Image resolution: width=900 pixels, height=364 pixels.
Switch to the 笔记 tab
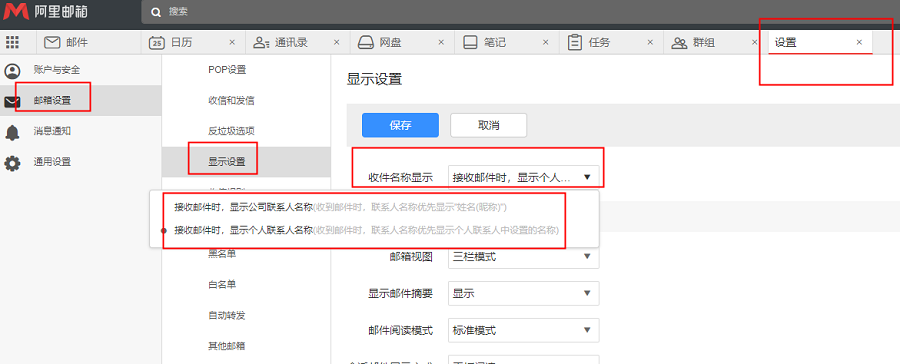(507, 42)
